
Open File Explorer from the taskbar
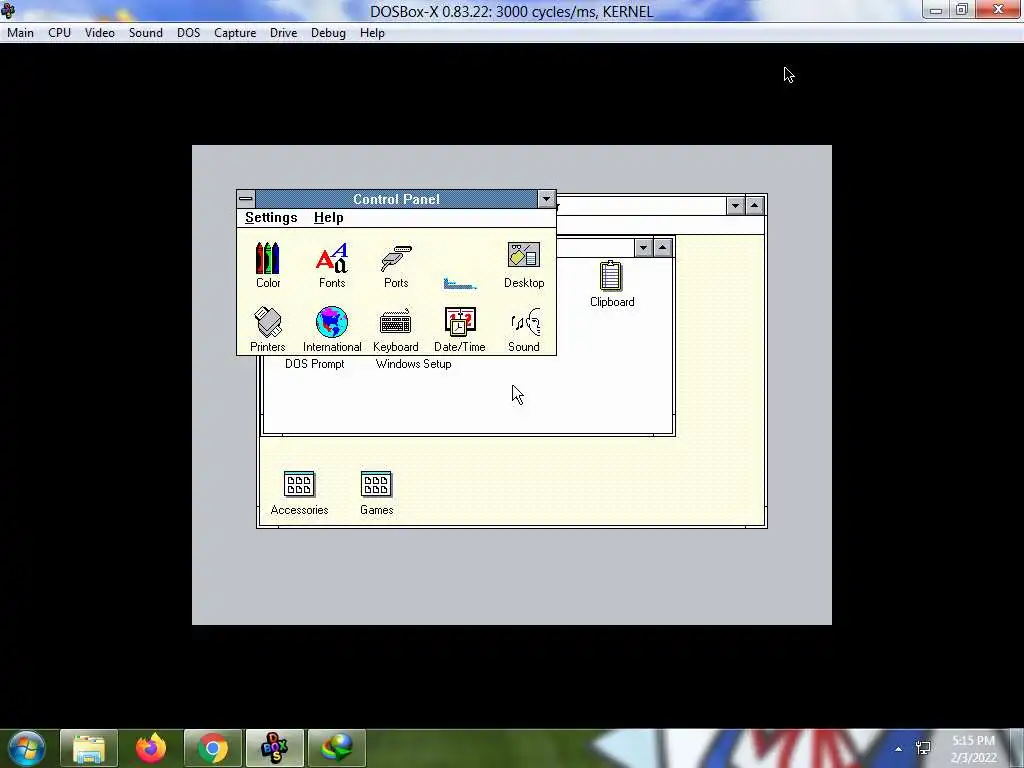pyautogui.click(x=89, y=748)
